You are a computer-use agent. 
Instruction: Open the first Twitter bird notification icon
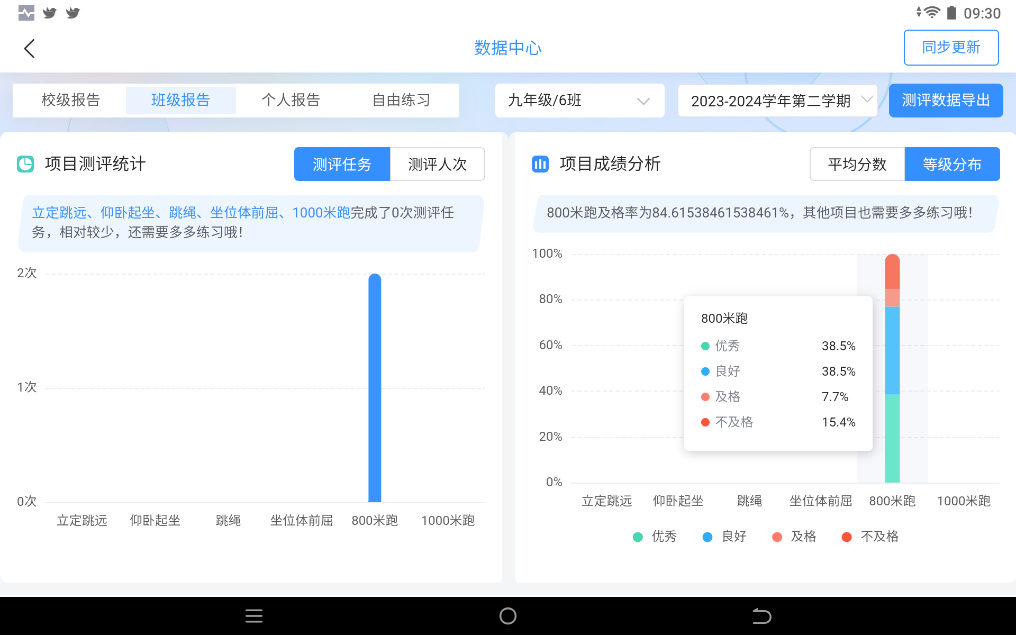[x=48, y=12]
